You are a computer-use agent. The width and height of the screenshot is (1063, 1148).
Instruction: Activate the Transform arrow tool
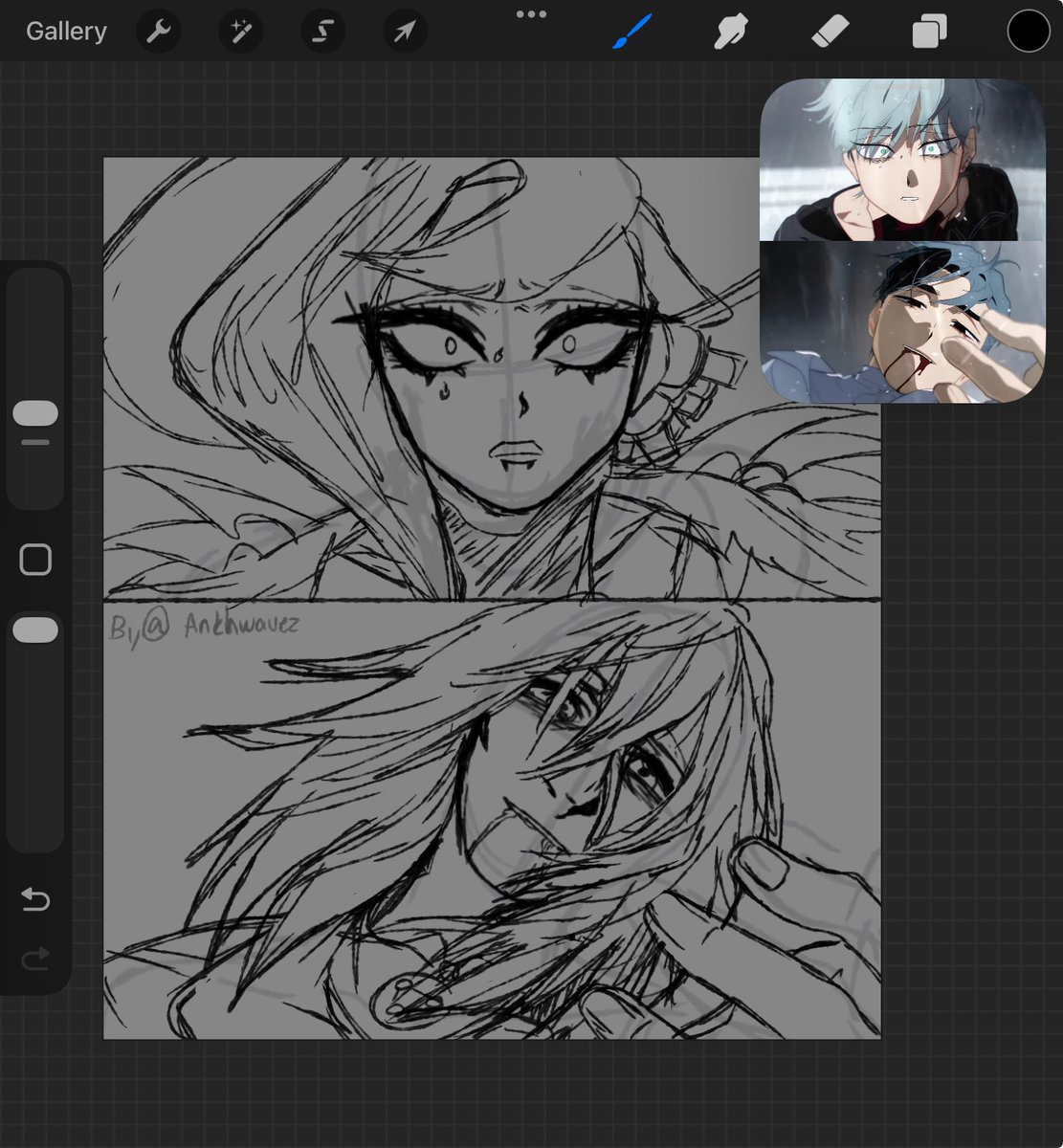pos(405,33)
